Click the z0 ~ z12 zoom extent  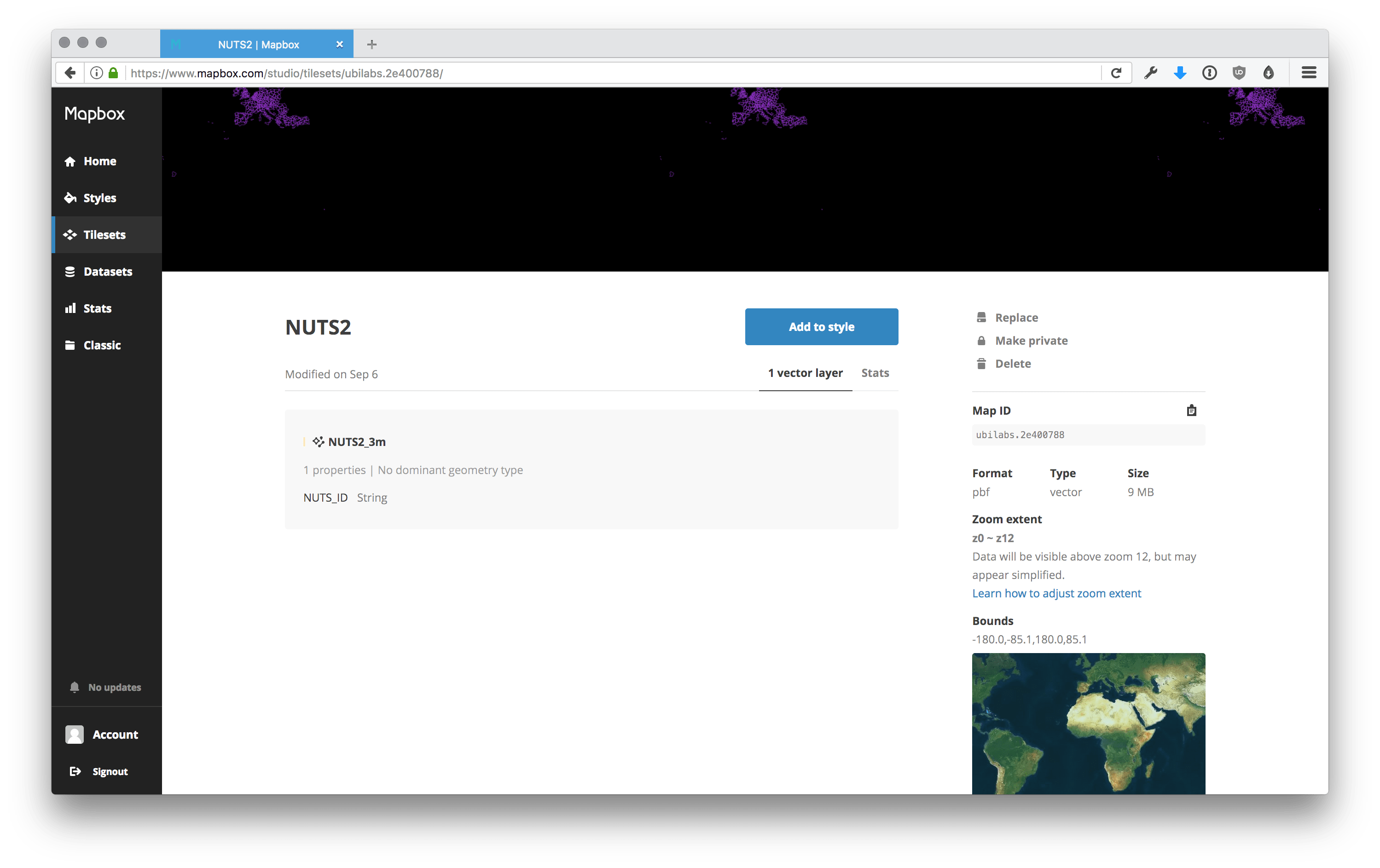click(x=992, y=538)
